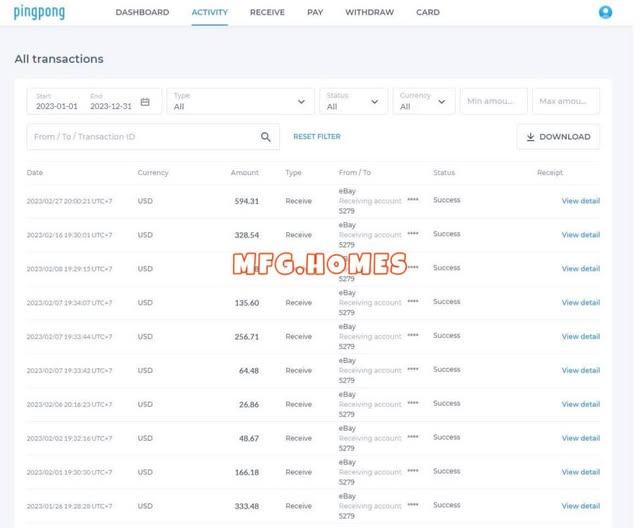
Task: Go to the Card tab
Action: point(428,12)
